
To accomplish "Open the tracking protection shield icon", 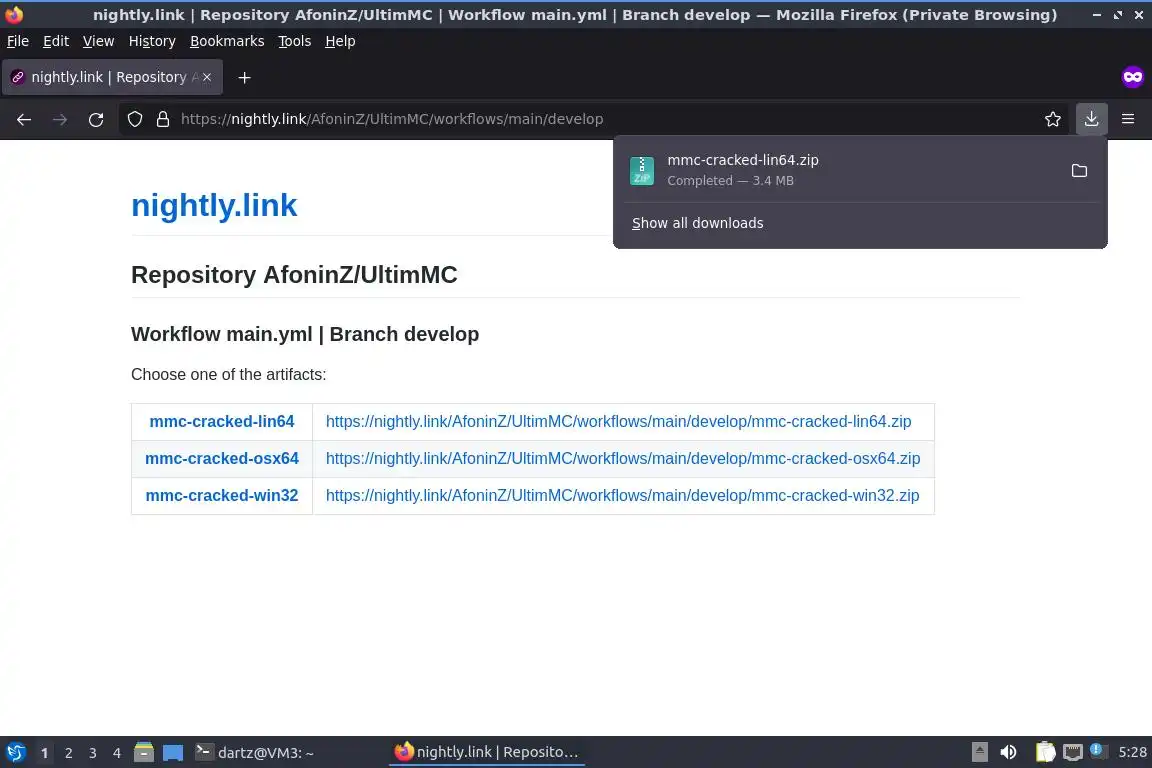I will (134, 119).
